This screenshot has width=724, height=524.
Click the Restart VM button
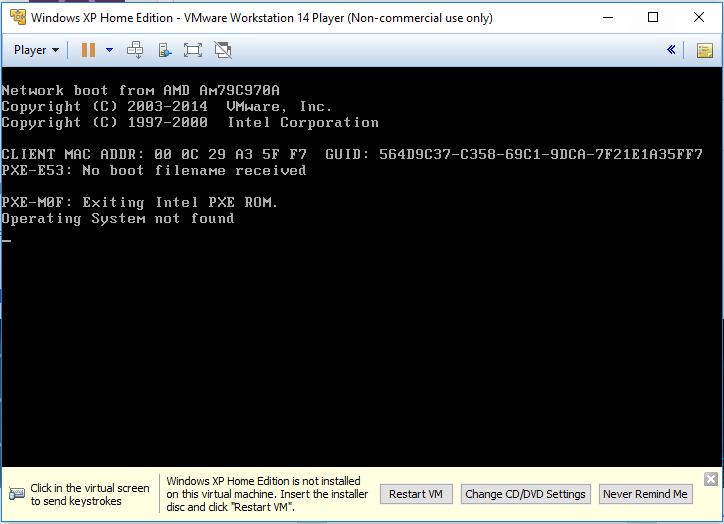click(x=416, y=494)
